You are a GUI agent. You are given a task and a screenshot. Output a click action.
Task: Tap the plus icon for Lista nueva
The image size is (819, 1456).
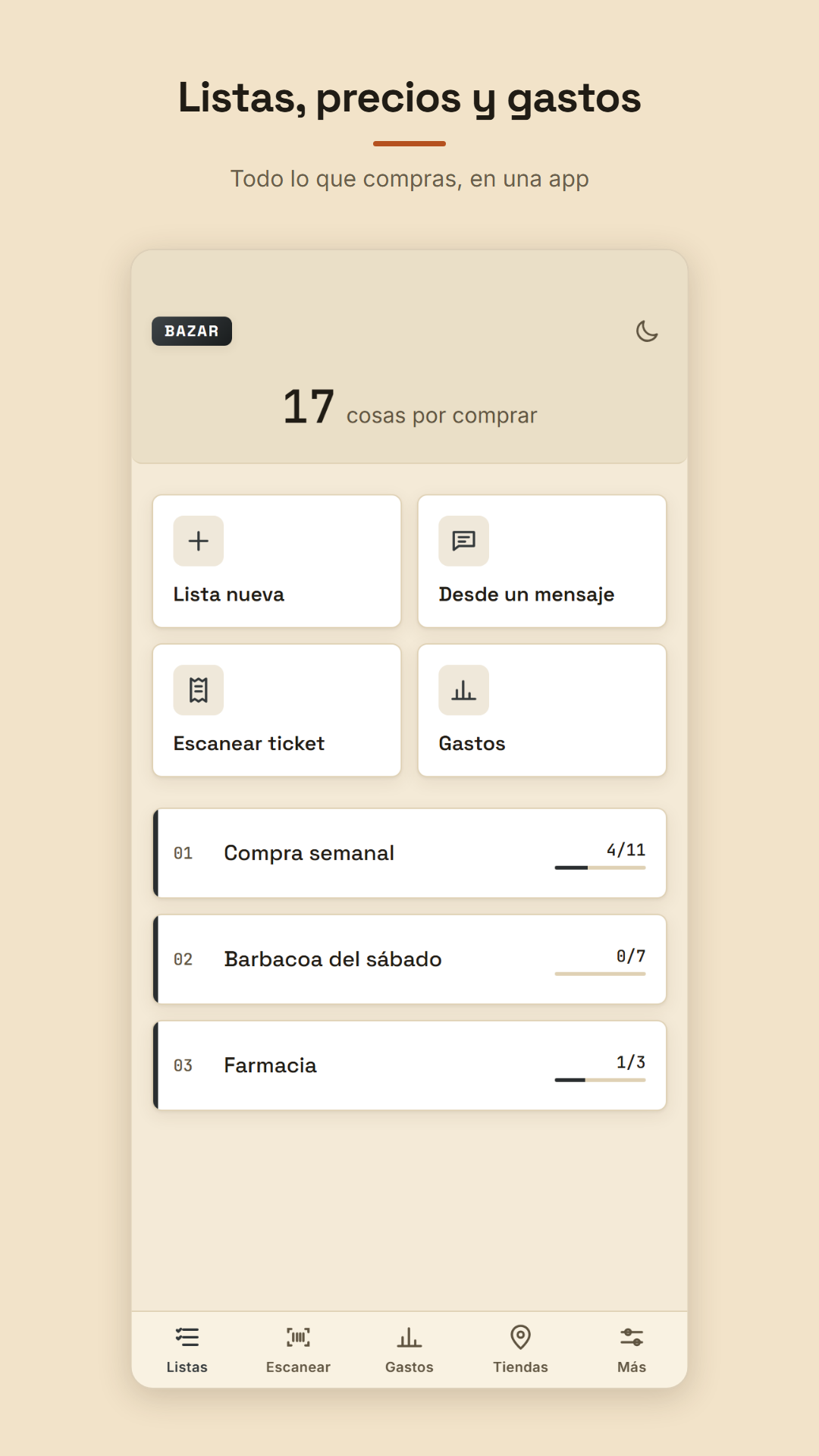(x=199, y=541)
